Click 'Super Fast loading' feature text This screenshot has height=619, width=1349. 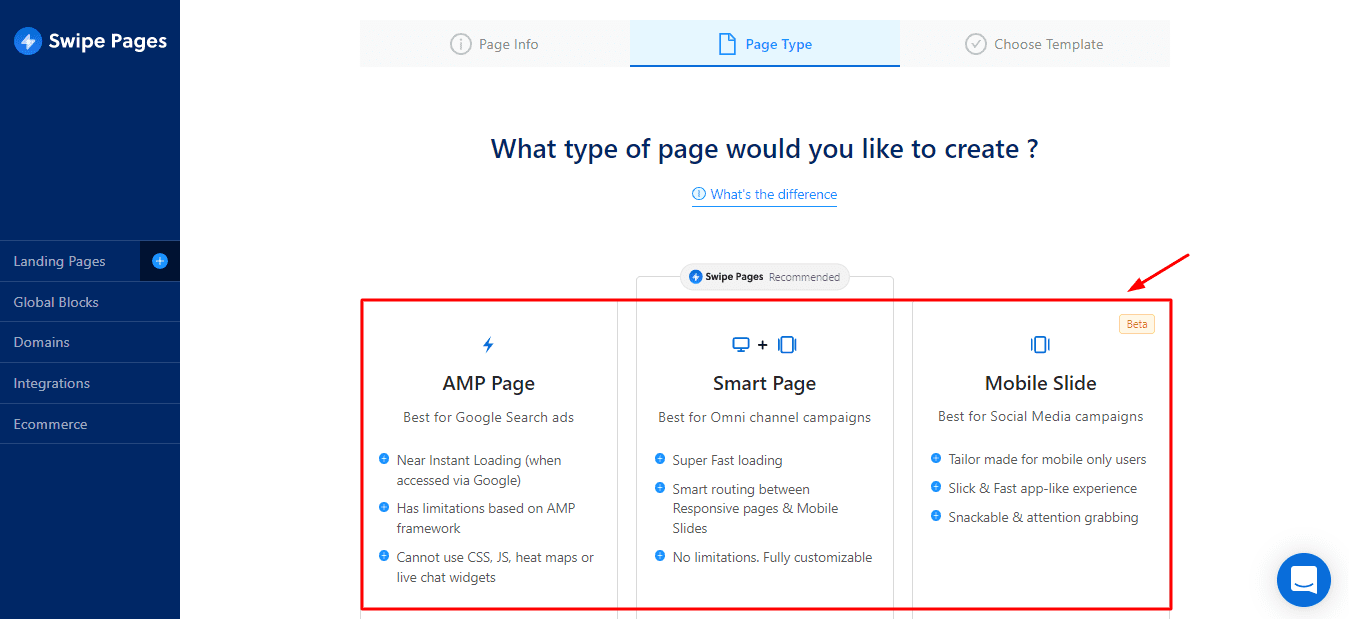point(728,460)
